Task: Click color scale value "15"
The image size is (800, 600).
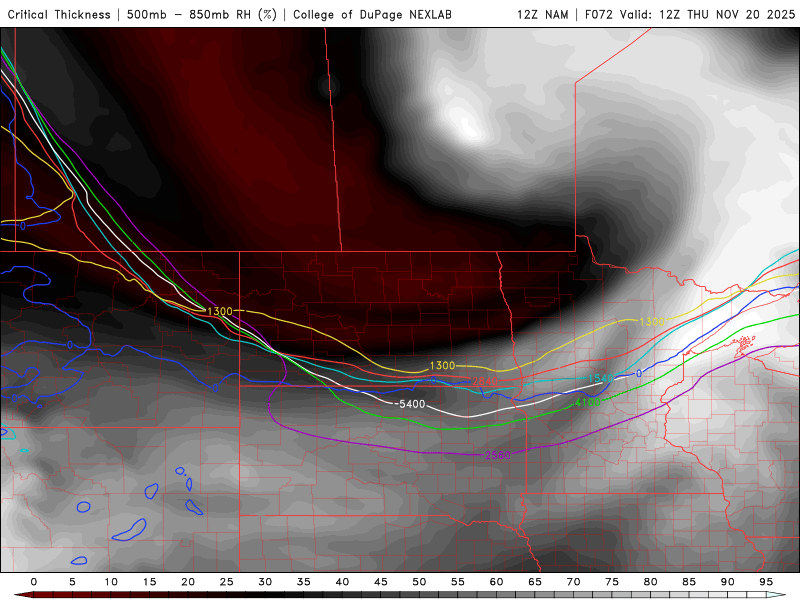Action: pos(149,582)
